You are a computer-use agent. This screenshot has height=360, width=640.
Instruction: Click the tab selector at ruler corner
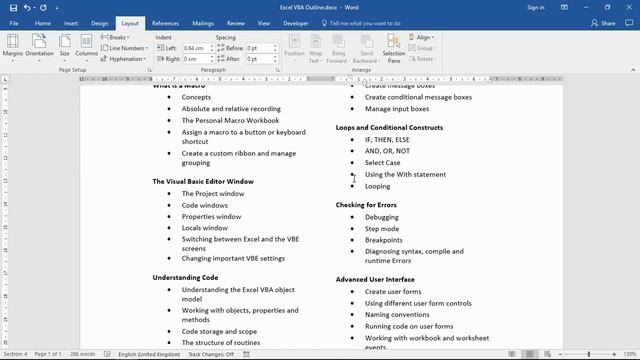(x=5, y=79)
